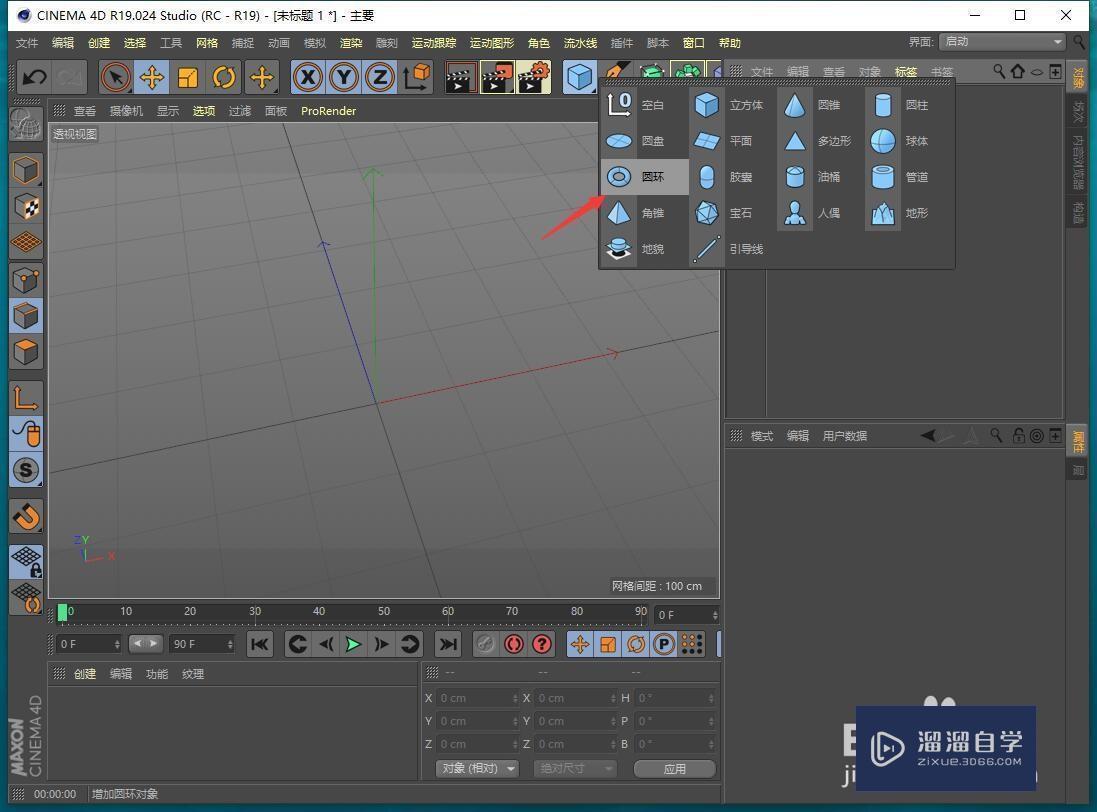1097x812 pixels.
Task: Open the 帮助 help menu
Action: (730, 43)
